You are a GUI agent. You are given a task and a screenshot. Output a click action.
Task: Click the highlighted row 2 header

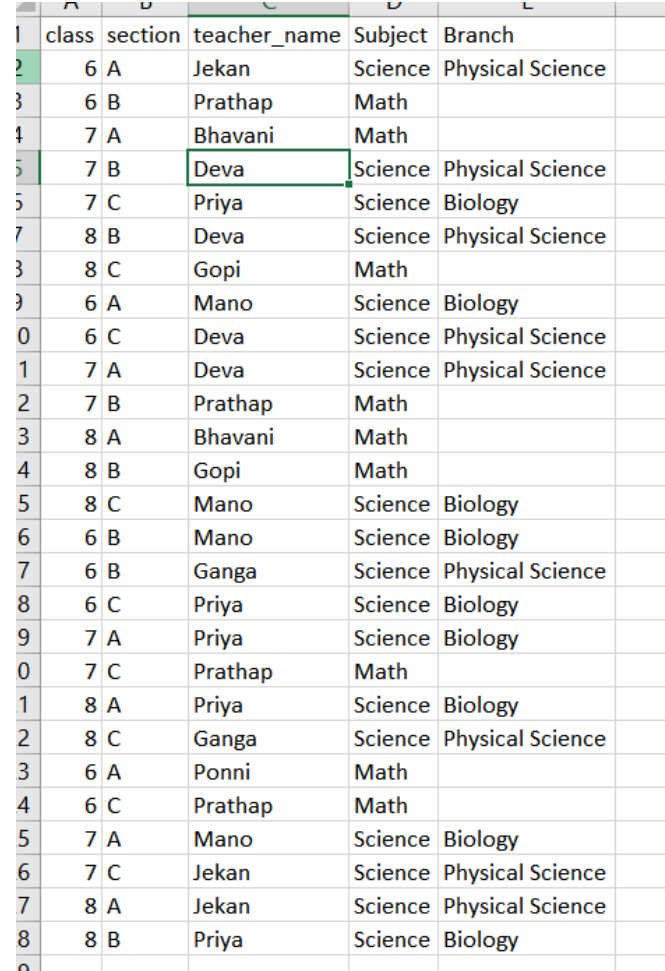click(20, 69)
